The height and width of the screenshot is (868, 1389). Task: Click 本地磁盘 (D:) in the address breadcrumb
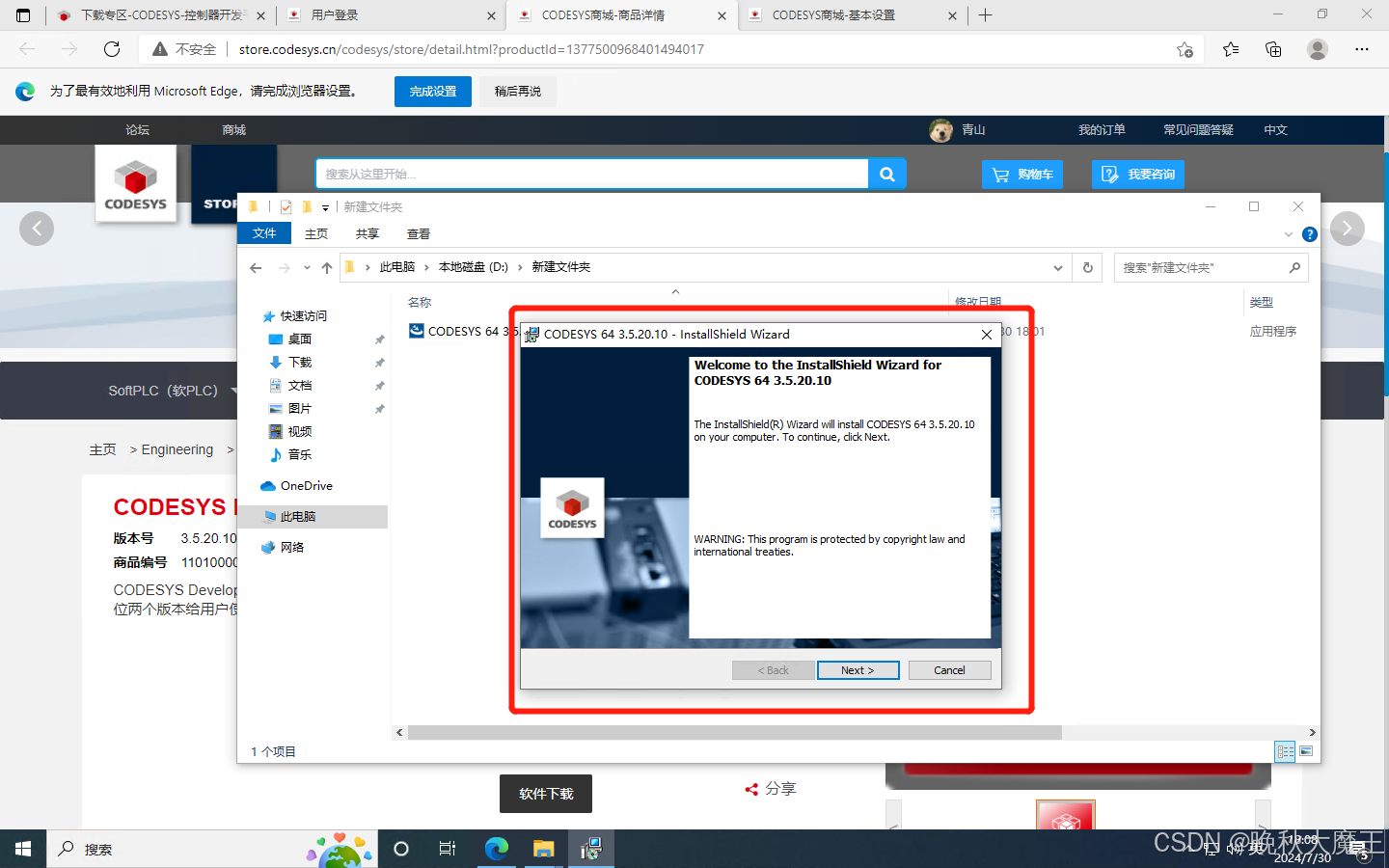tap(473, 267)
